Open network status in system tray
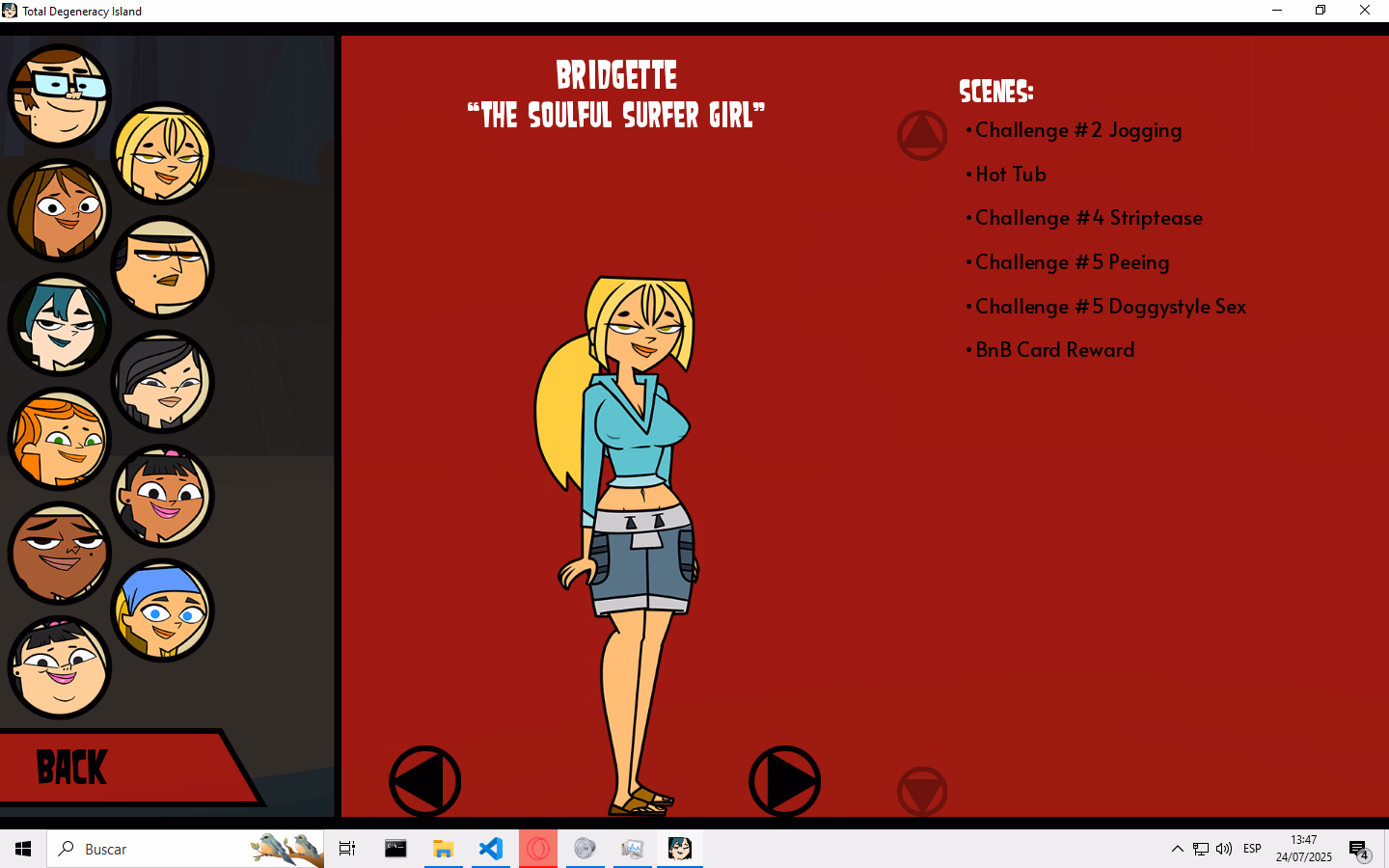Screen dimensions: 1389x868 pyautogui.click(x=1201, y=849)
